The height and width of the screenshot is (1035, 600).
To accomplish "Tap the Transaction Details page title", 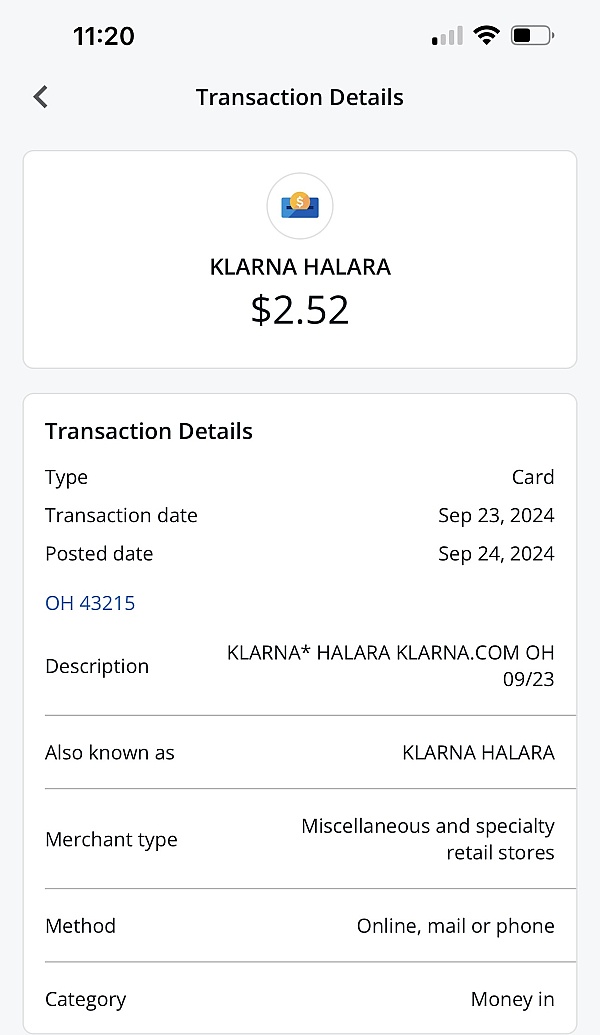I will pyautogui.click(x=300, y=97).
